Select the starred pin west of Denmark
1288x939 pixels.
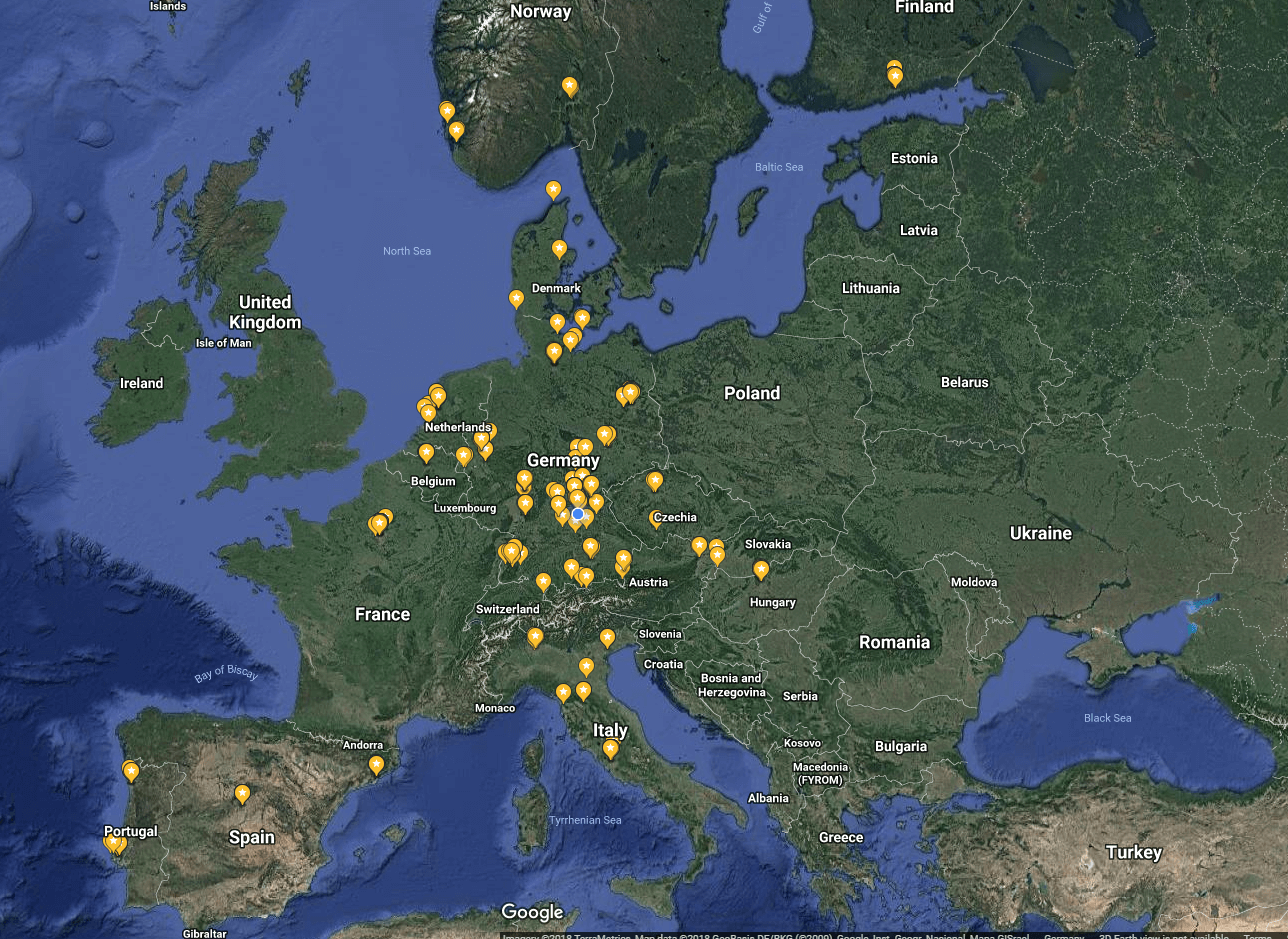[516, 298]
